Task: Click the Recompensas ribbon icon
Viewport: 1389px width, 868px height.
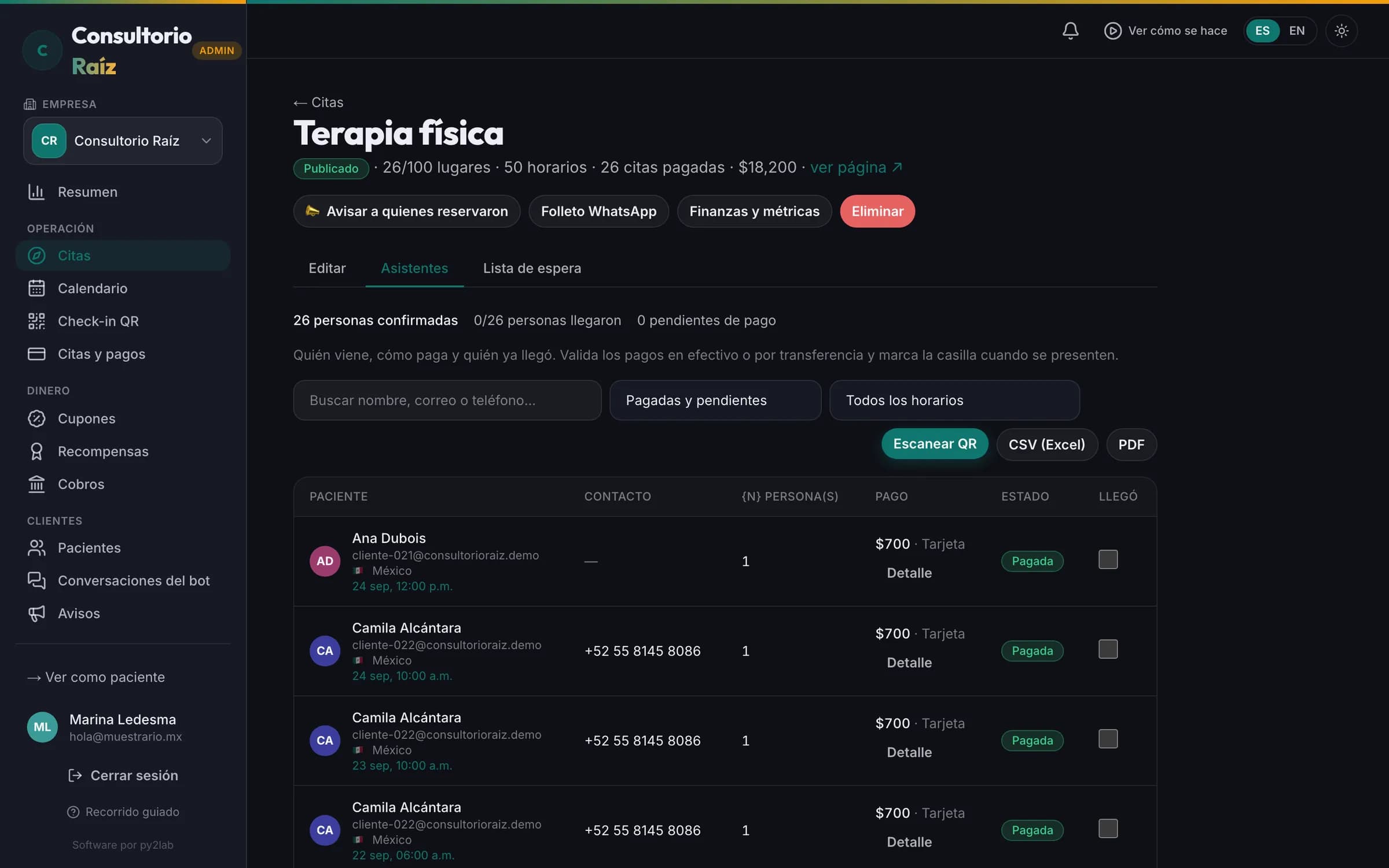Action: (x=36, y=451)
